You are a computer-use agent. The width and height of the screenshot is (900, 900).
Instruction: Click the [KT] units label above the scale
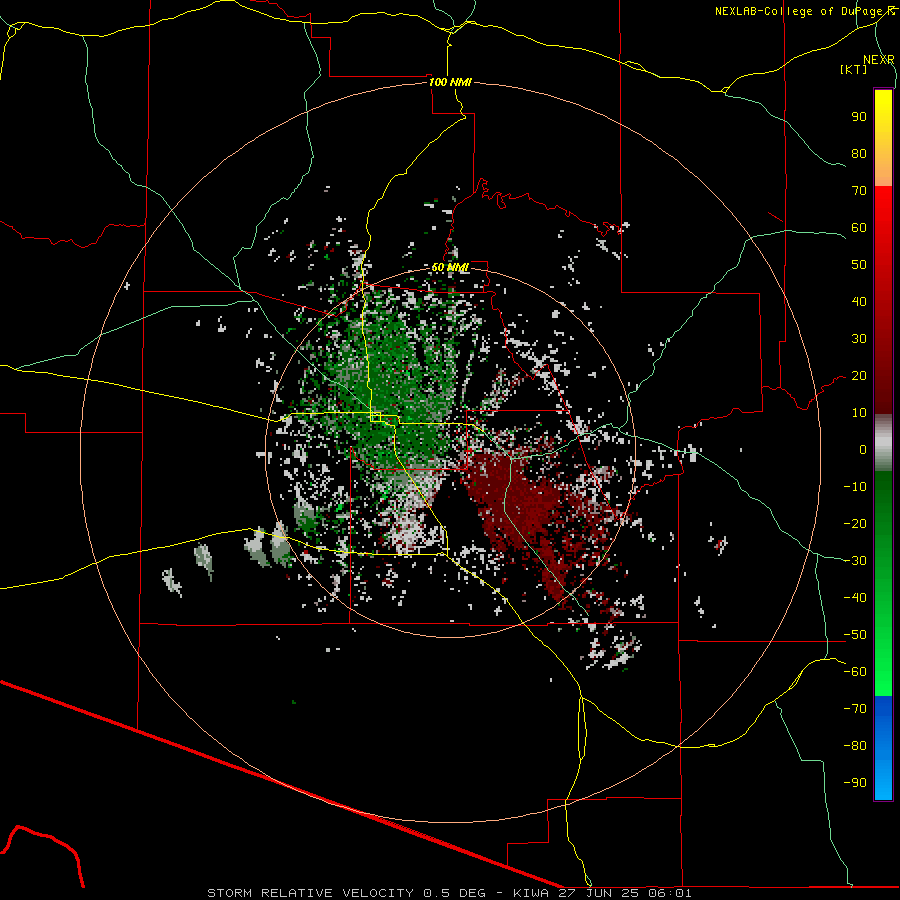click(x=854, y=69)
